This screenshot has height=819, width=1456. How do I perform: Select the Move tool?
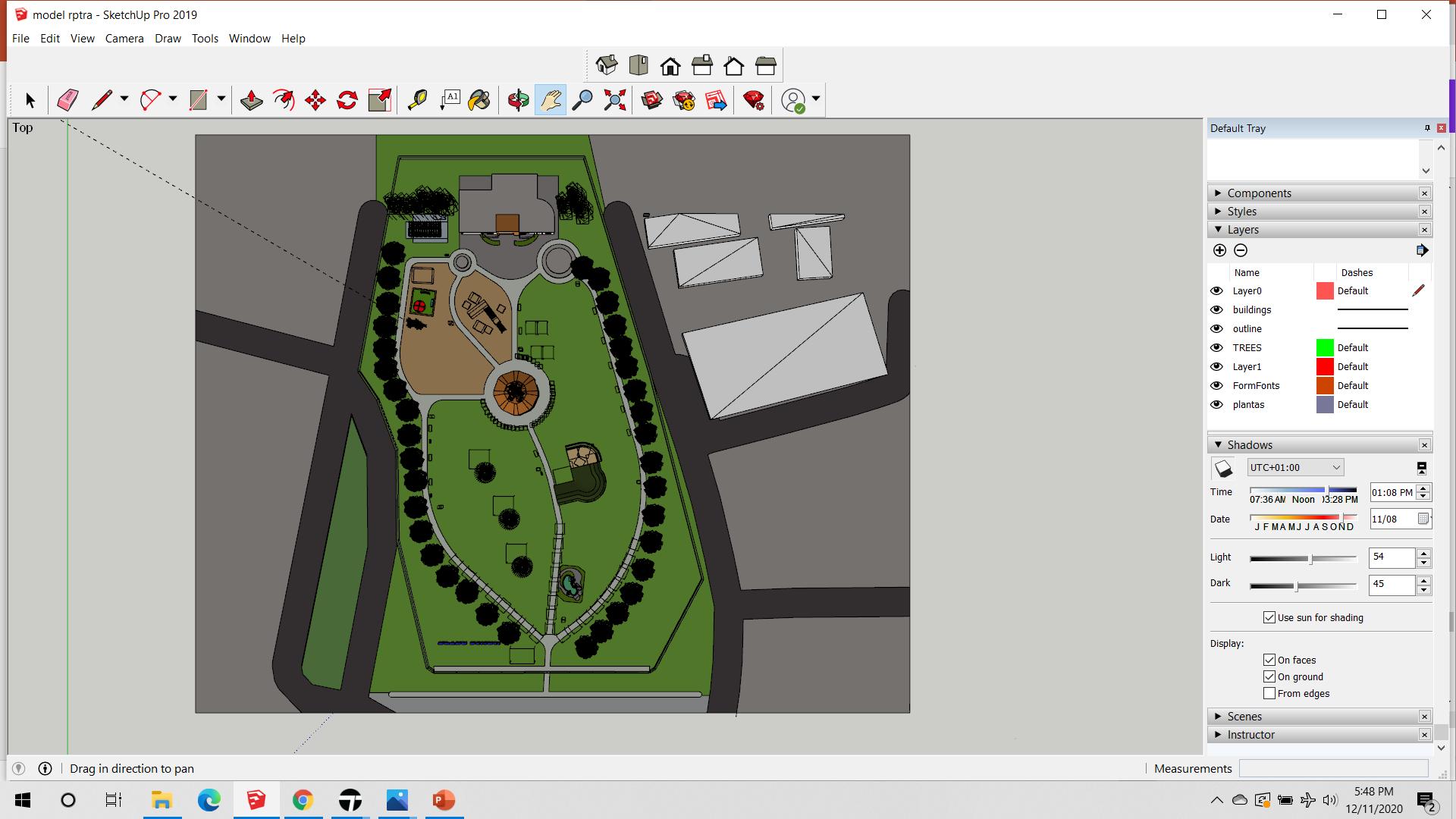coord(315,100)
